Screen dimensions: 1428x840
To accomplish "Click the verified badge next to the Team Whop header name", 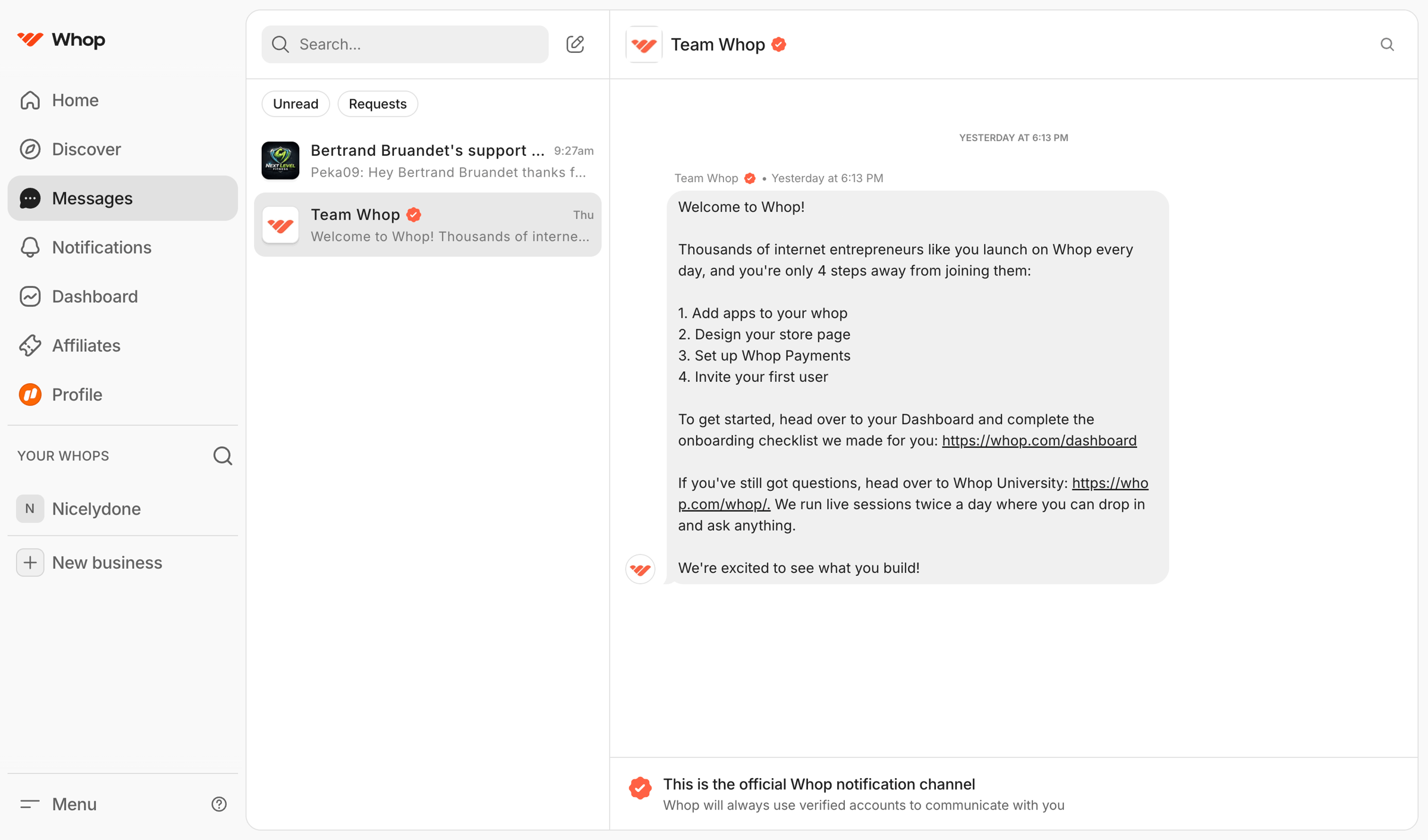I will [x=779, y=45].
